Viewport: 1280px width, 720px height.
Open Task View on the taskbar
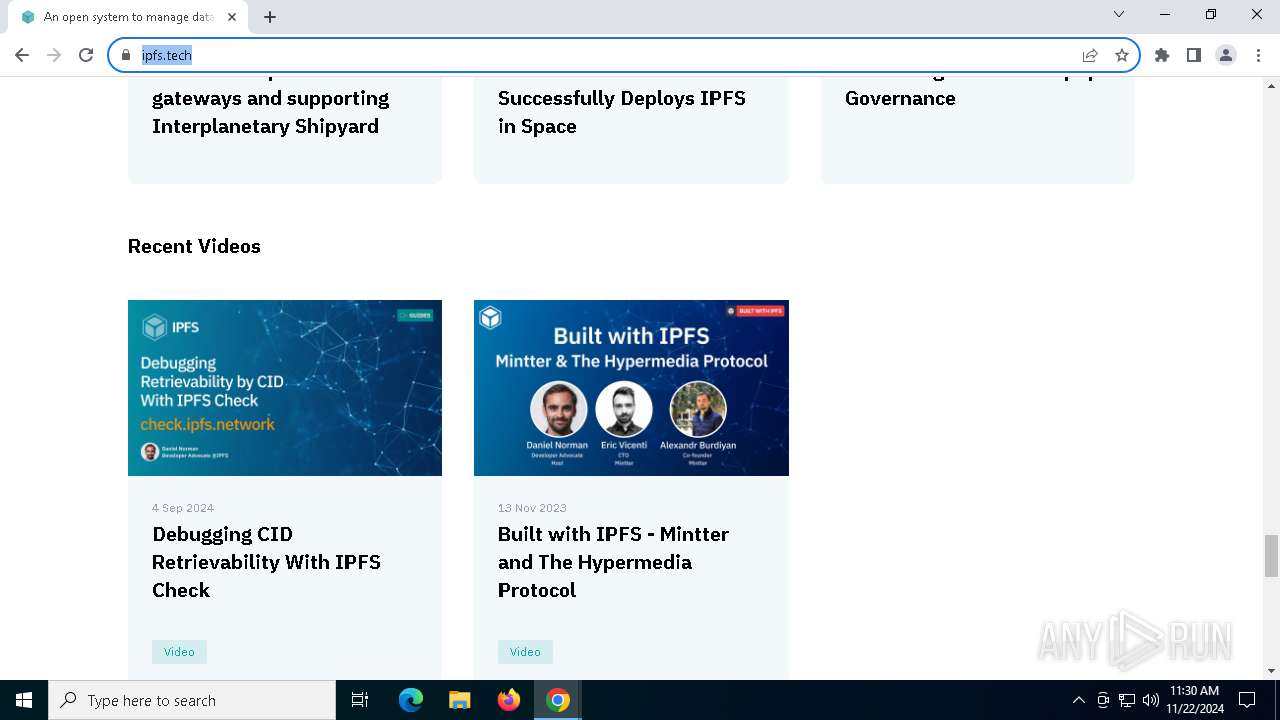pos(360,700)
